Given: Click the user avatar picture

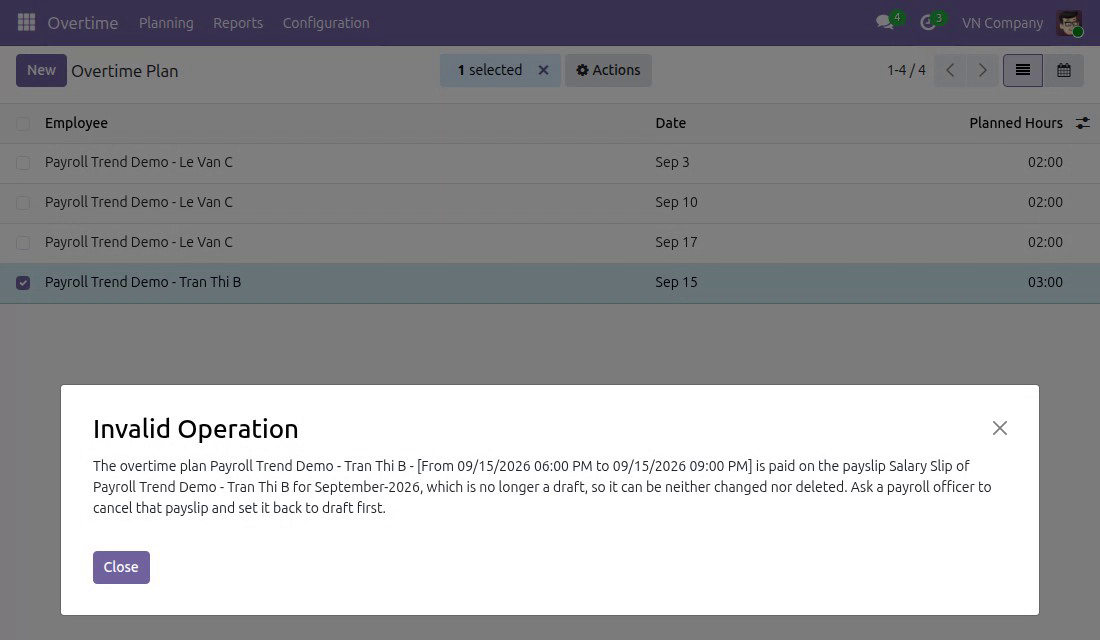Looking at the screenshot, I should 1069,22.
